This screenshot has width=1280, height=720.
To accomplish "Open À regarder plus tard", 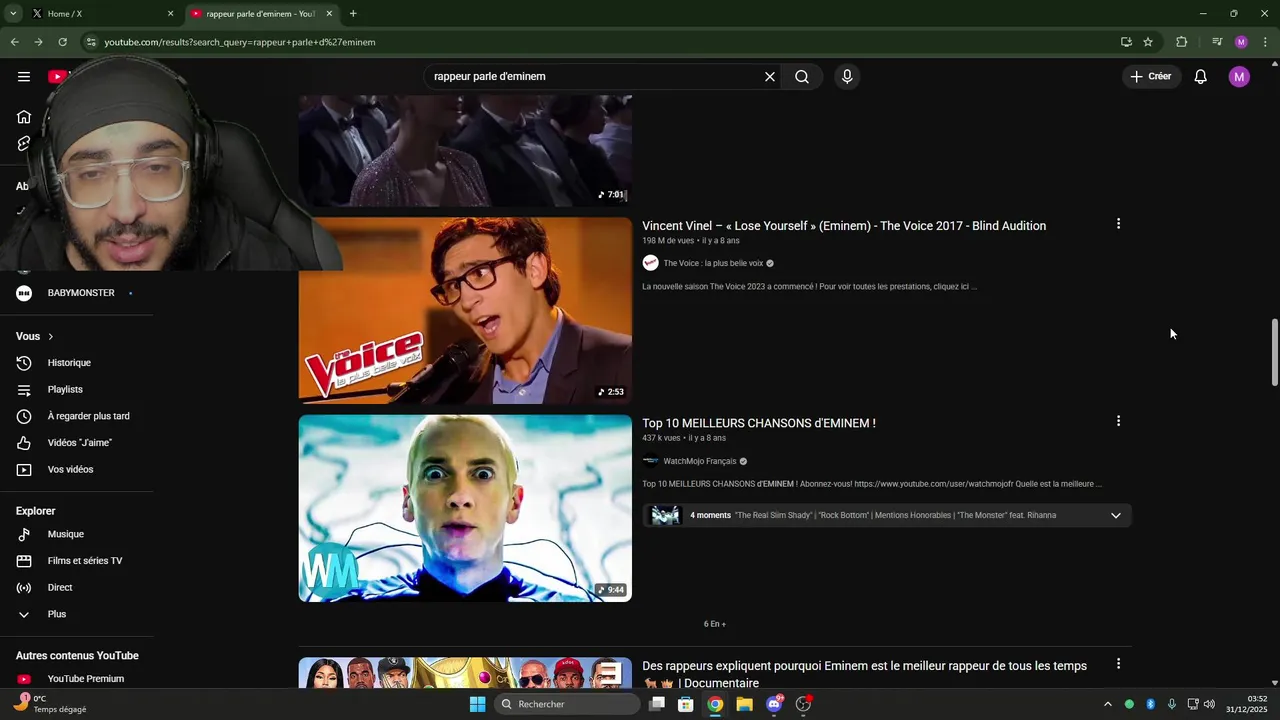I will tap(76, 416).
